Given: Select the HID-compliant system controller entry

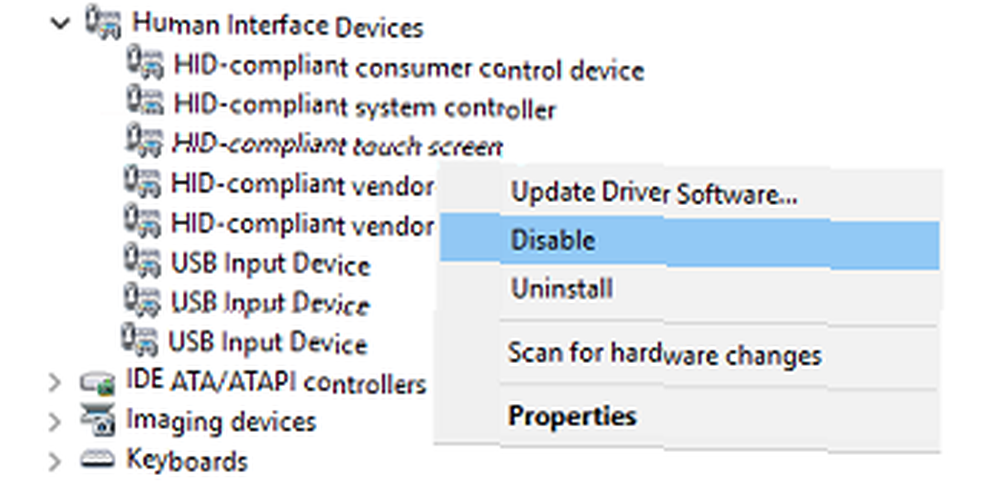Looking at the screenshot, I should [x=365, y=107].
